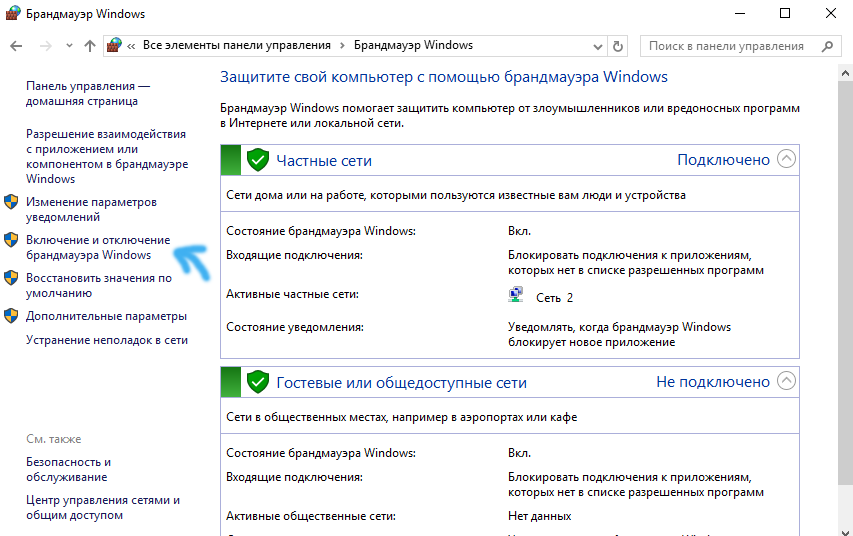Refresh the Control Panel page
Viewport: 853px width, 536px height.
617,46
